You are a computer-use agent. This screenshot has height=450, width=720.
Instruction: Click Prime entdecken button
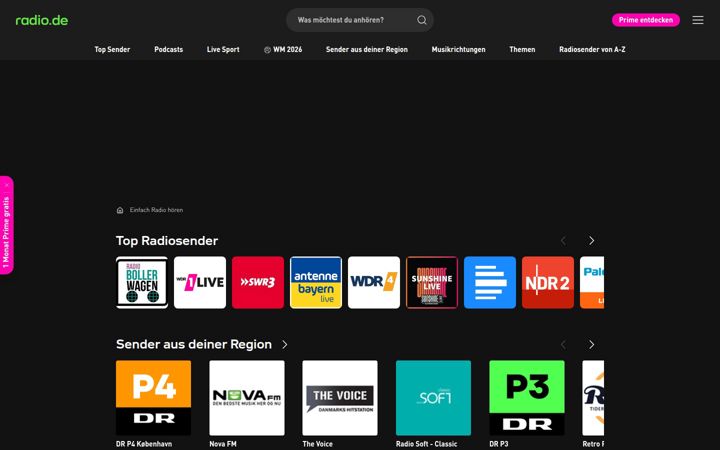[x=646, y=20]
